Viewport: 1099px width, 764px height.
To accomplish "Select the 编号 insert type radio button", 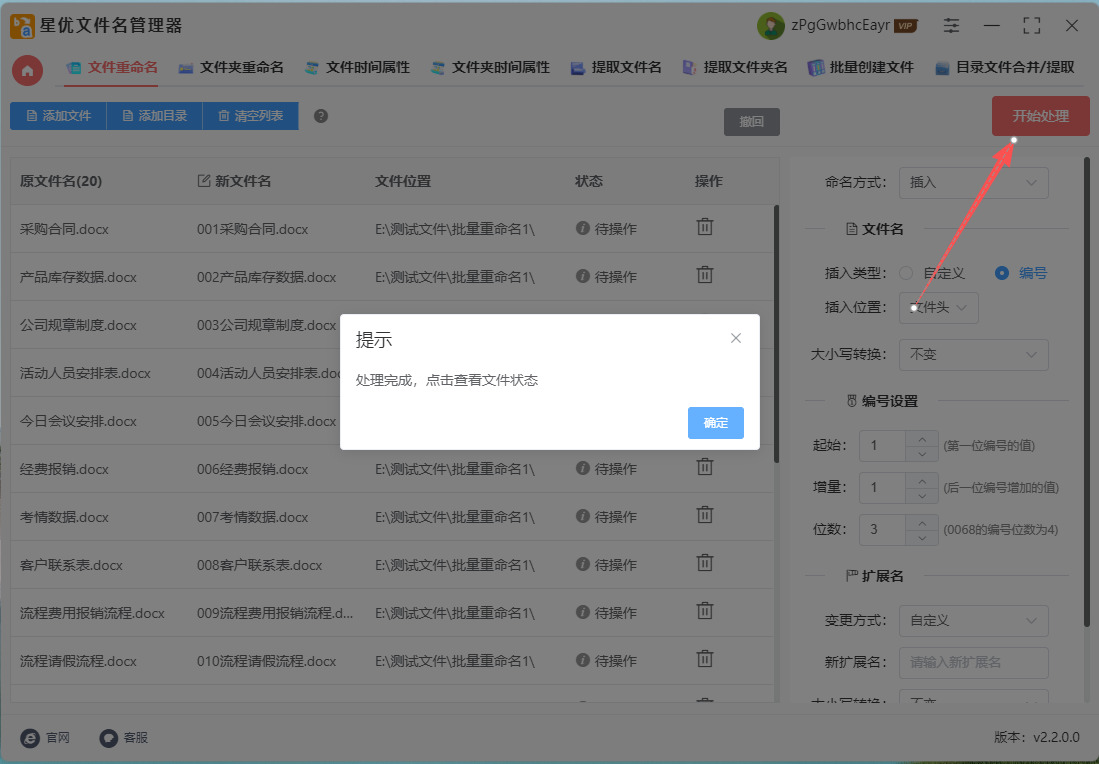I will tap(1001, 273).
